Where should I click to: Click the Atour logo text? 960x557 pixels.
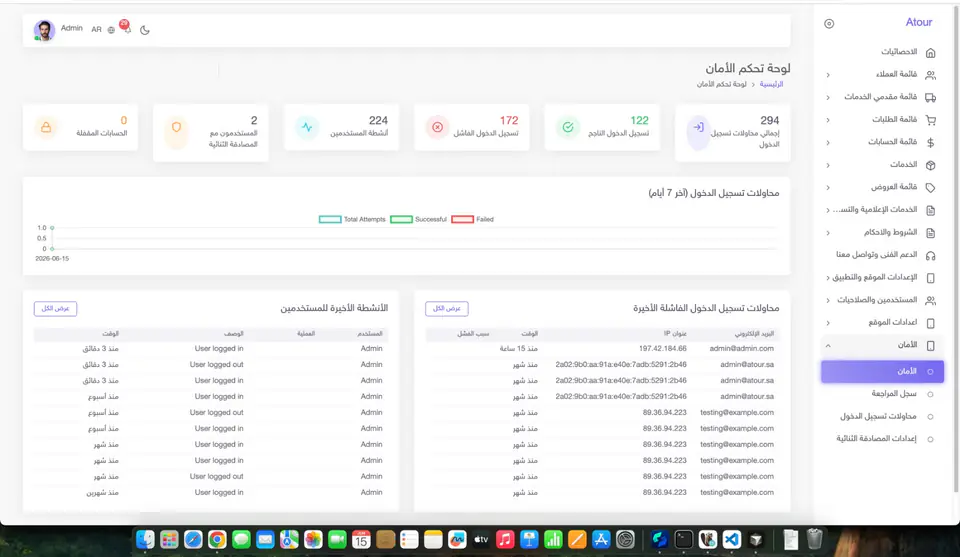tap(918, 23)
